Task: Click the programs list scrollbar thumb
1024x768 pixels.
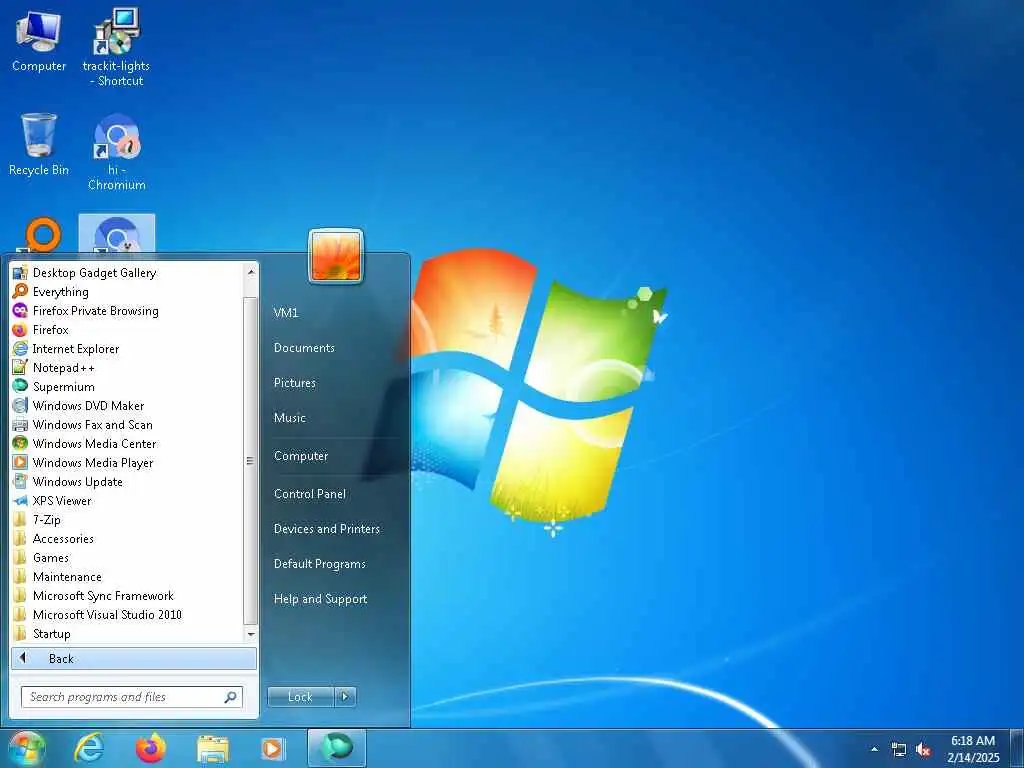Action: tap(251, 460)
